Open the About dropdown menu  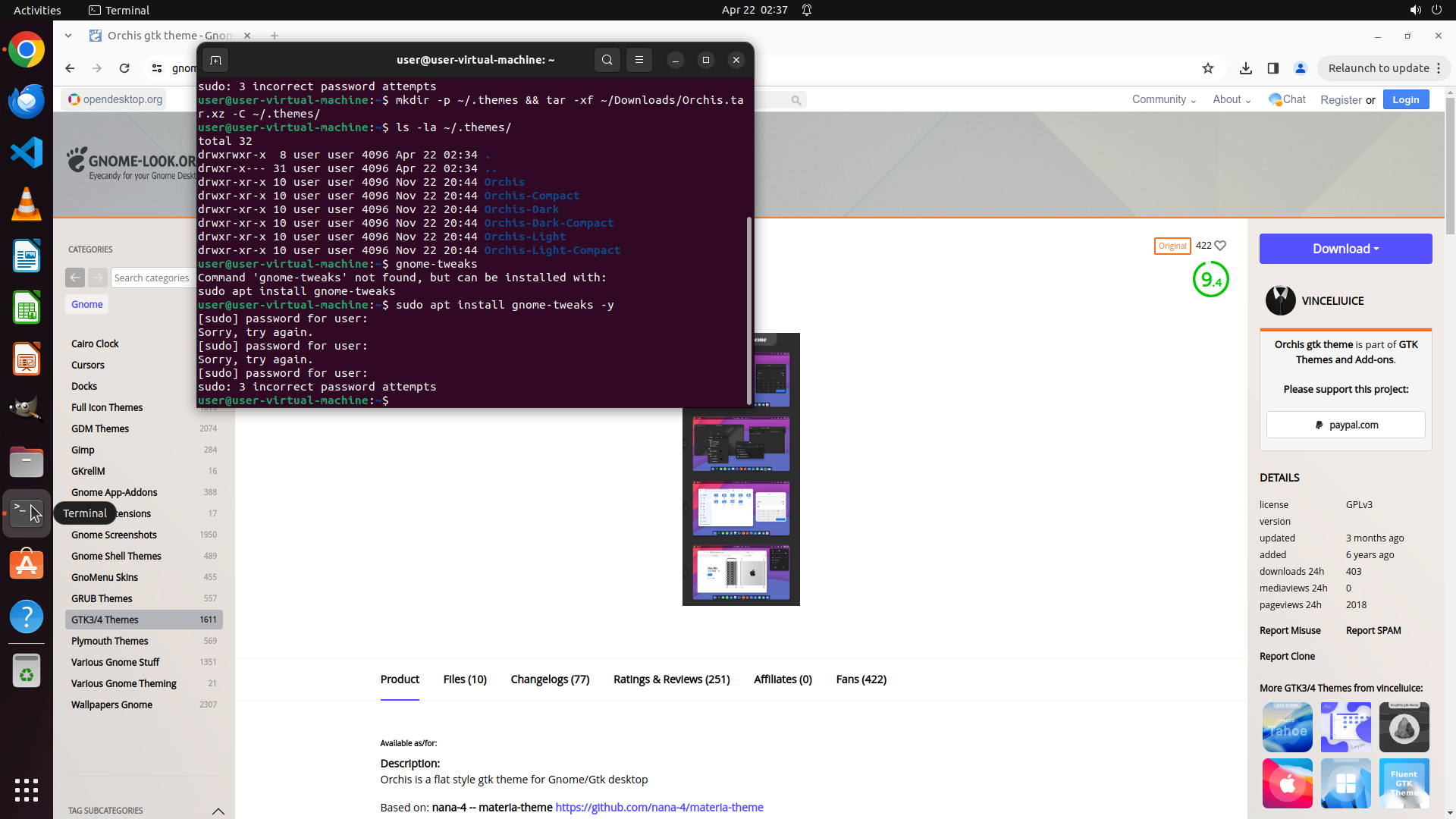click(1231, 99)
